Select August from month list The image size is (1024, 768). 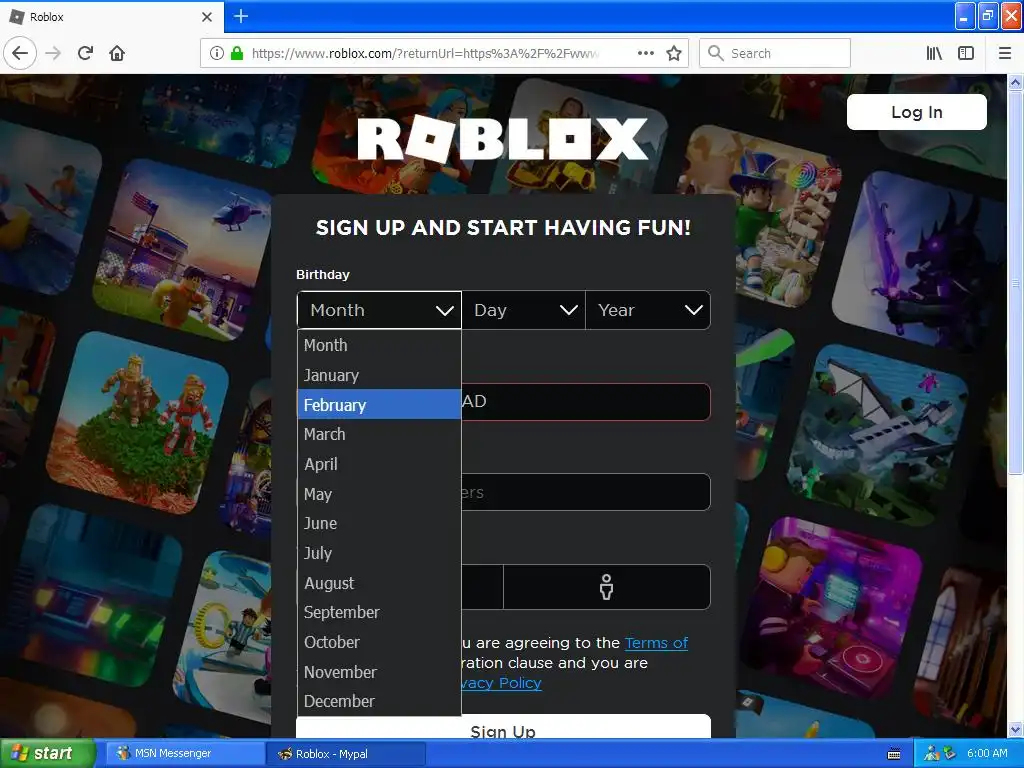click(379, 583)
